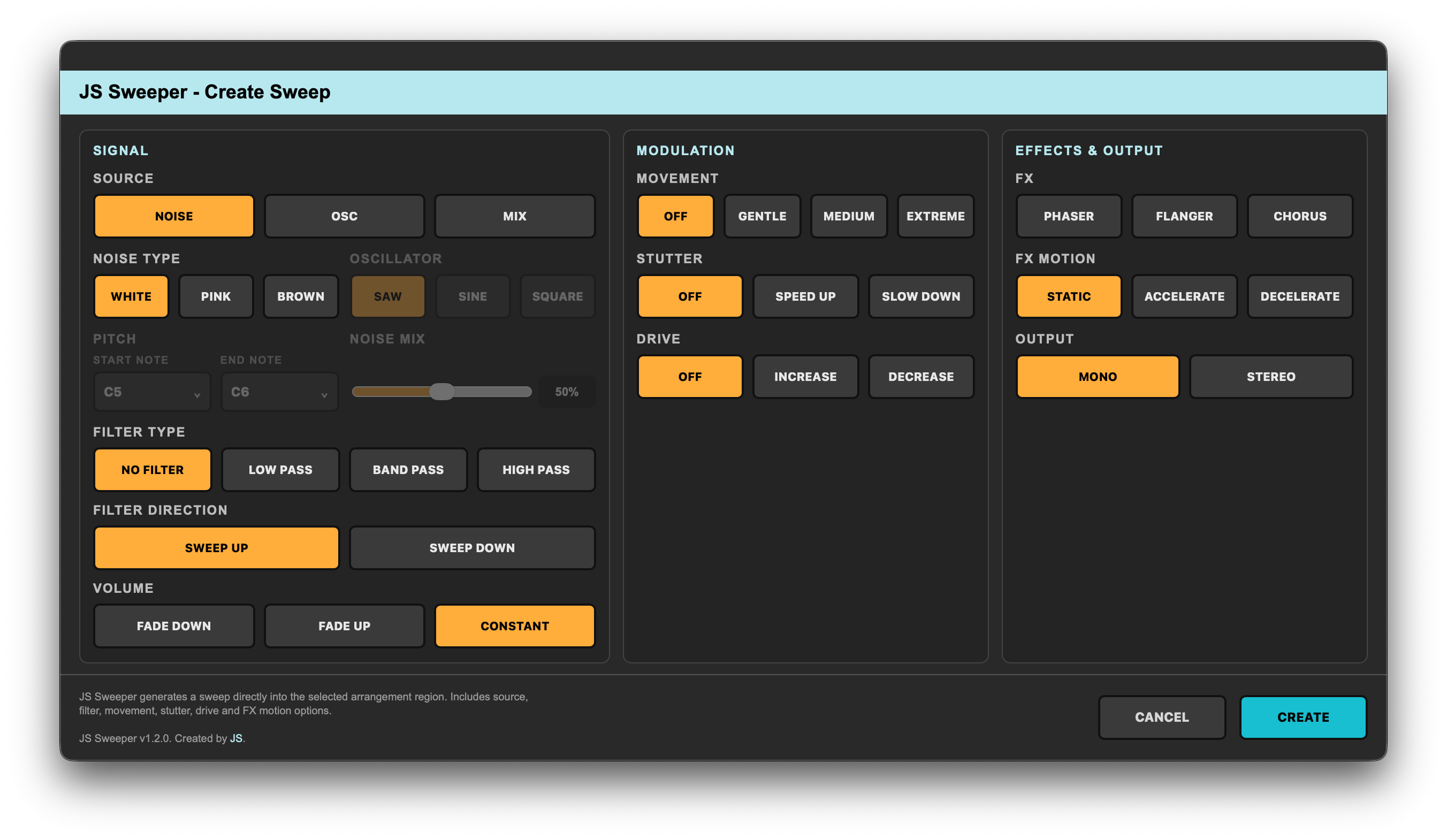Open the End Note C6 dropdown

click(280, 392)
